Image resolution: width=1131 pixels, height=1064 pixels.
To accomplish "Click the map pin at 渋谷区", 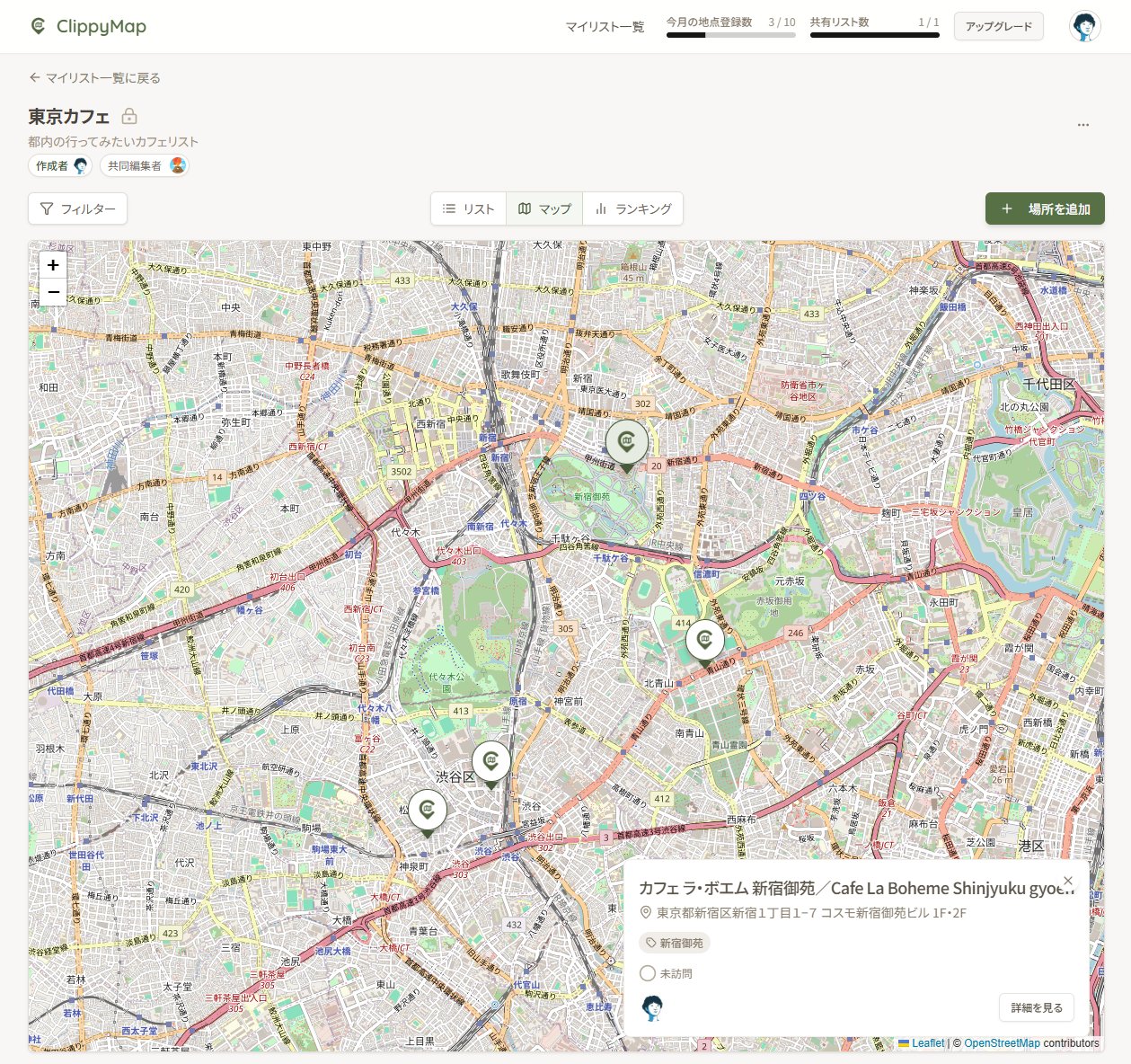I will coord(491,763).
